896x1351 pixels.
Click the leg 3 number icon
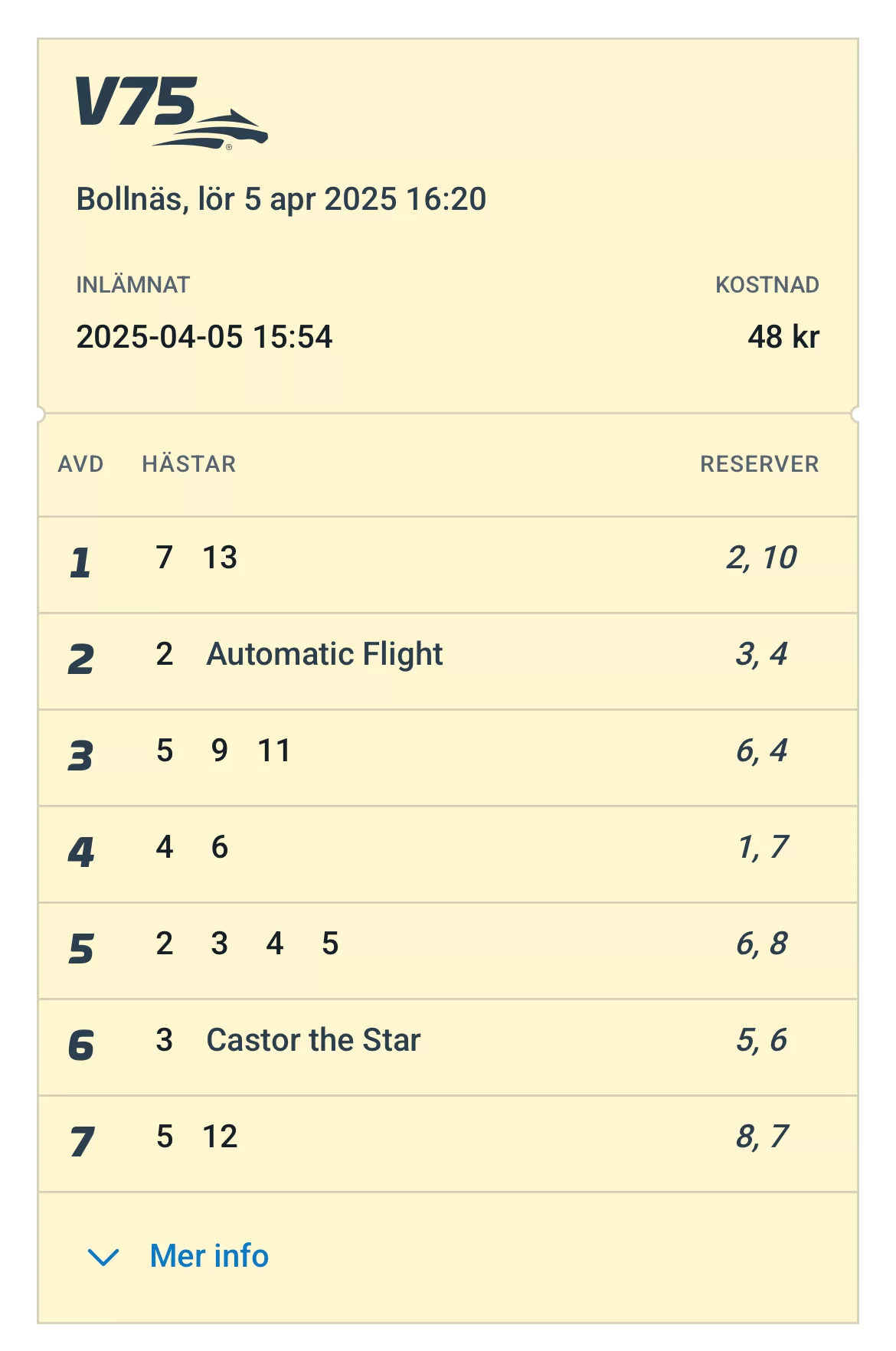click(x=80, y=756)
